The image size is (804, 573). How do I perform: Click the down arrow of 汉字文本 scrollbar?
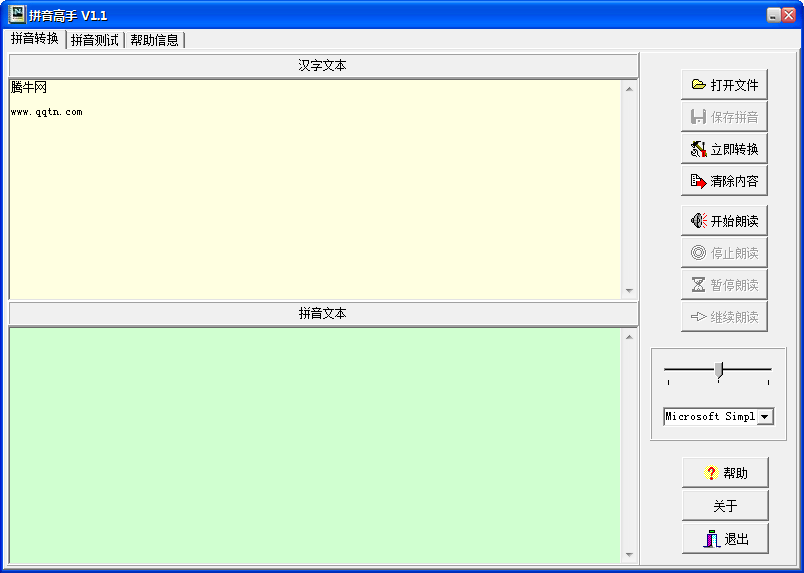click(629, 291)
